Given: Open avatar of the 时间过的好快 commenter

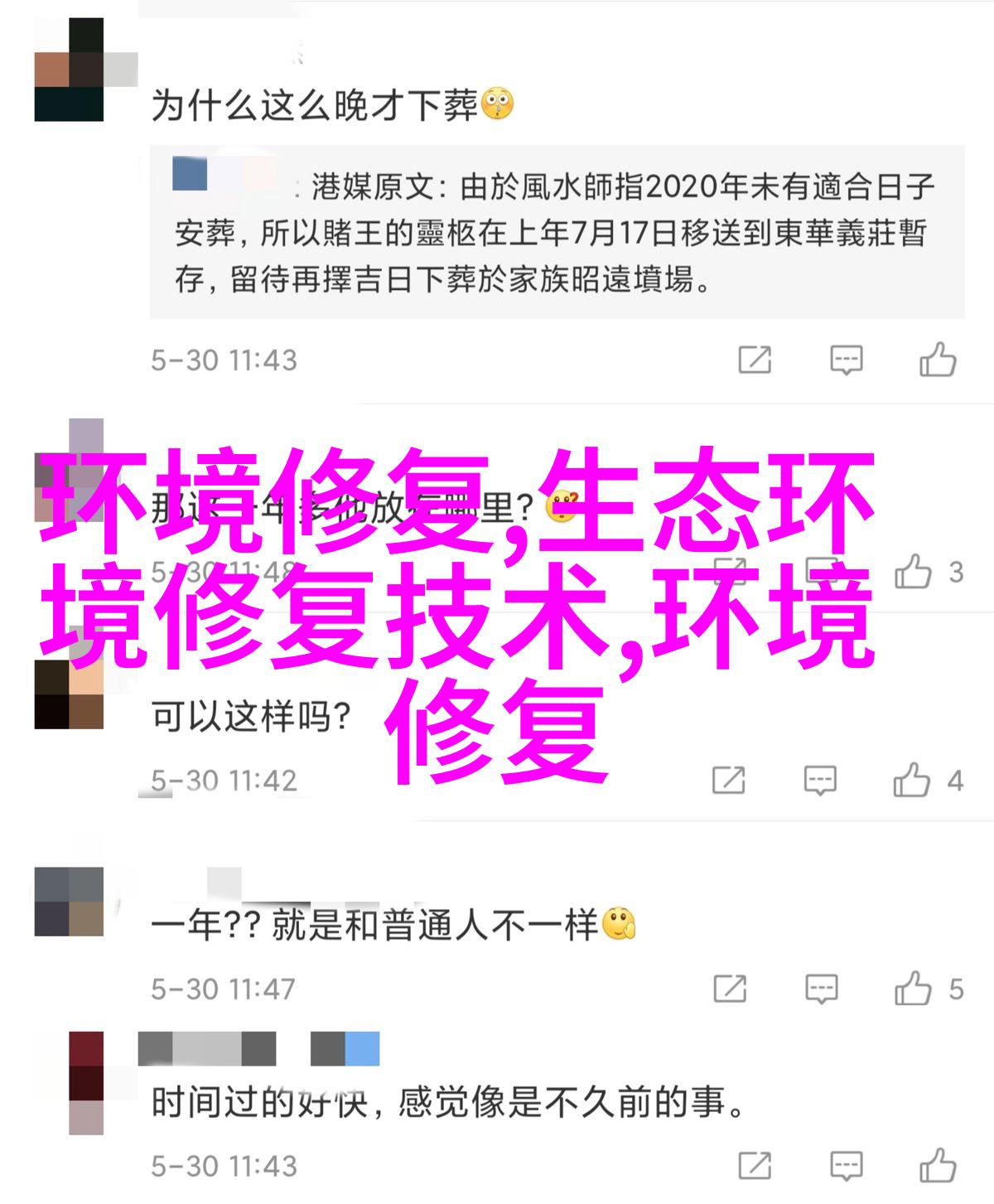Looking at the screenshot, I should pyautogui.click(x=86, y=1083).
